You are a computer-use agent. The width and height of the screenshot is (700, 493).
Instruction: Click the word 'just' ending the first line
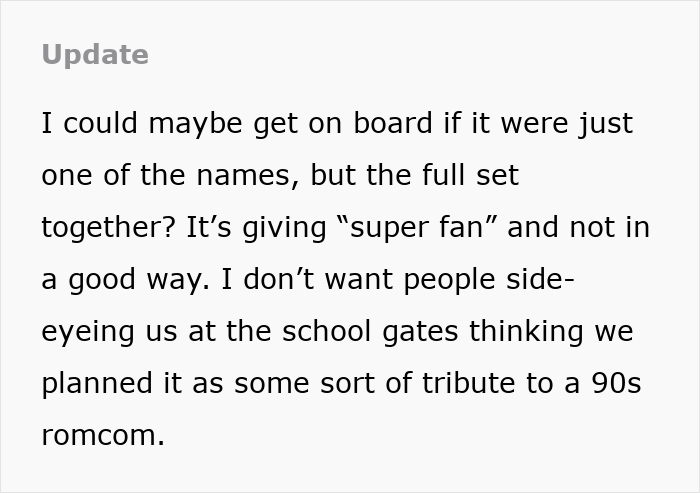point(606,124)
